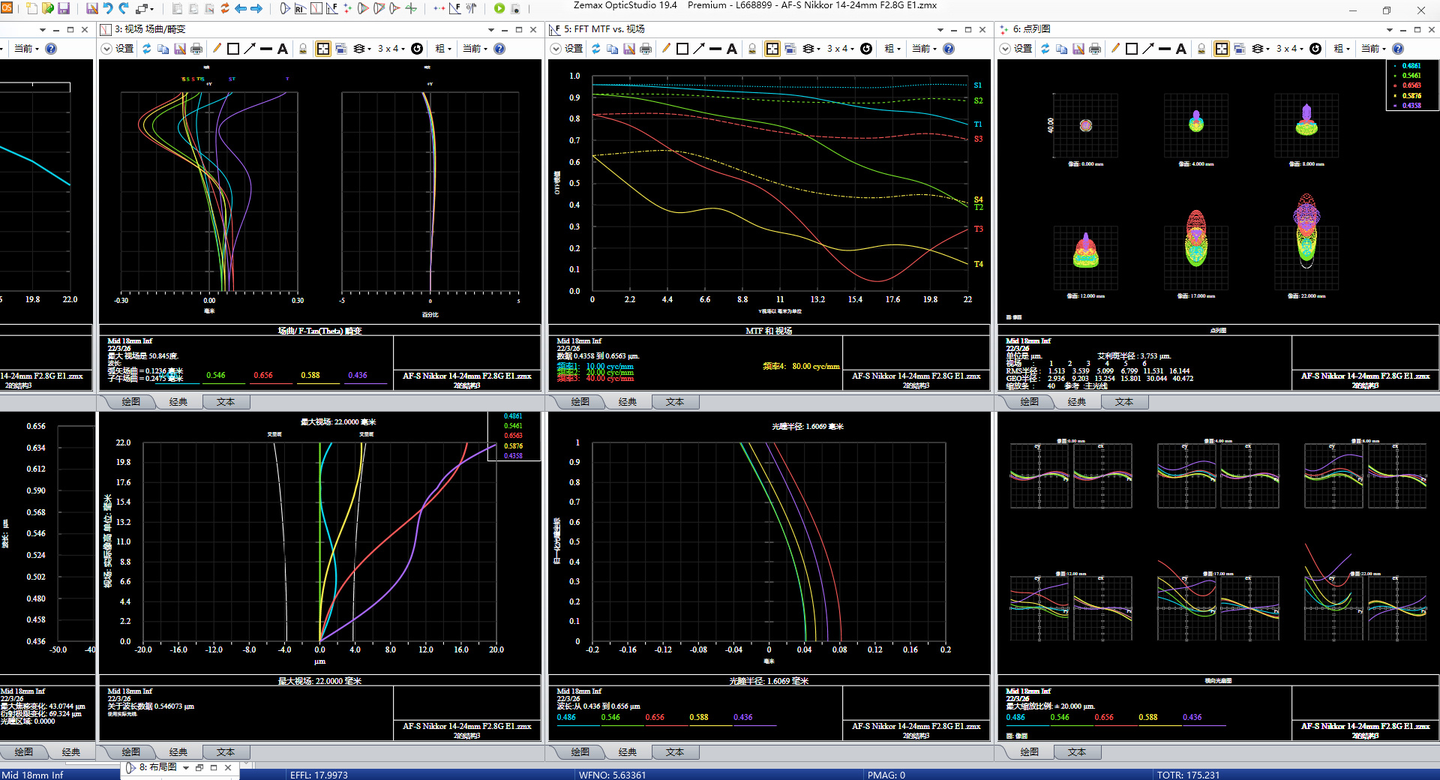The width and height of the screenshot is (1440, 780).
Task: Click the green Run button in main toolbar
Action: point(500,9)
